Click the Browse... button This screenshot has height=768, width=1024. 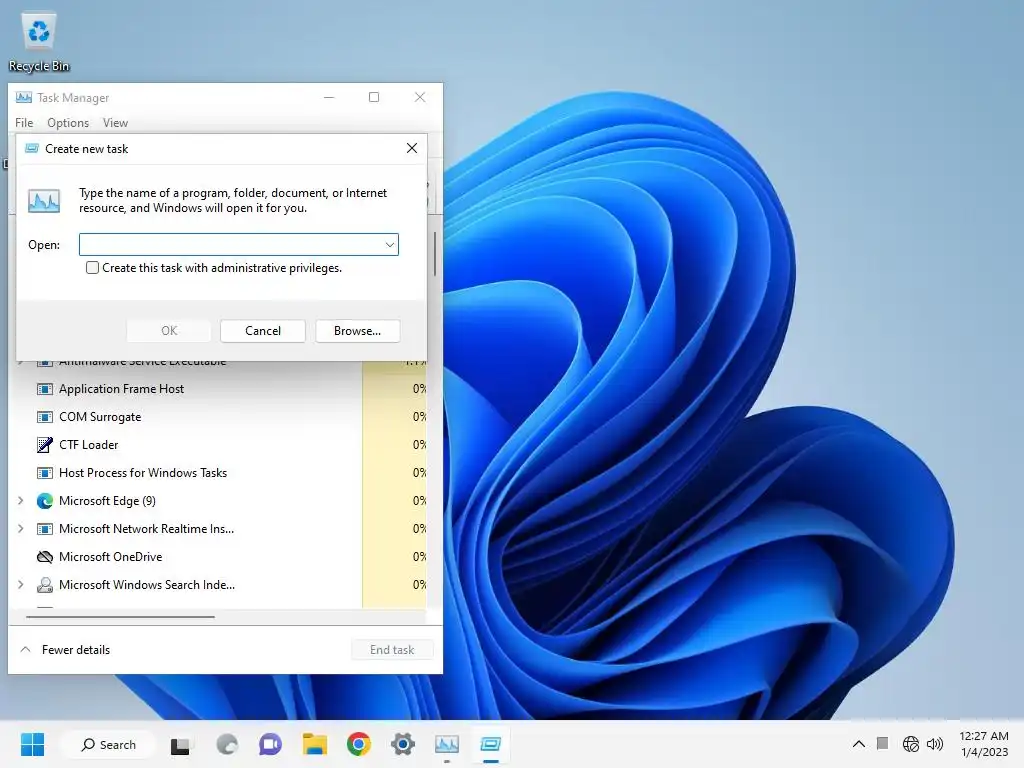pos(357,330)
